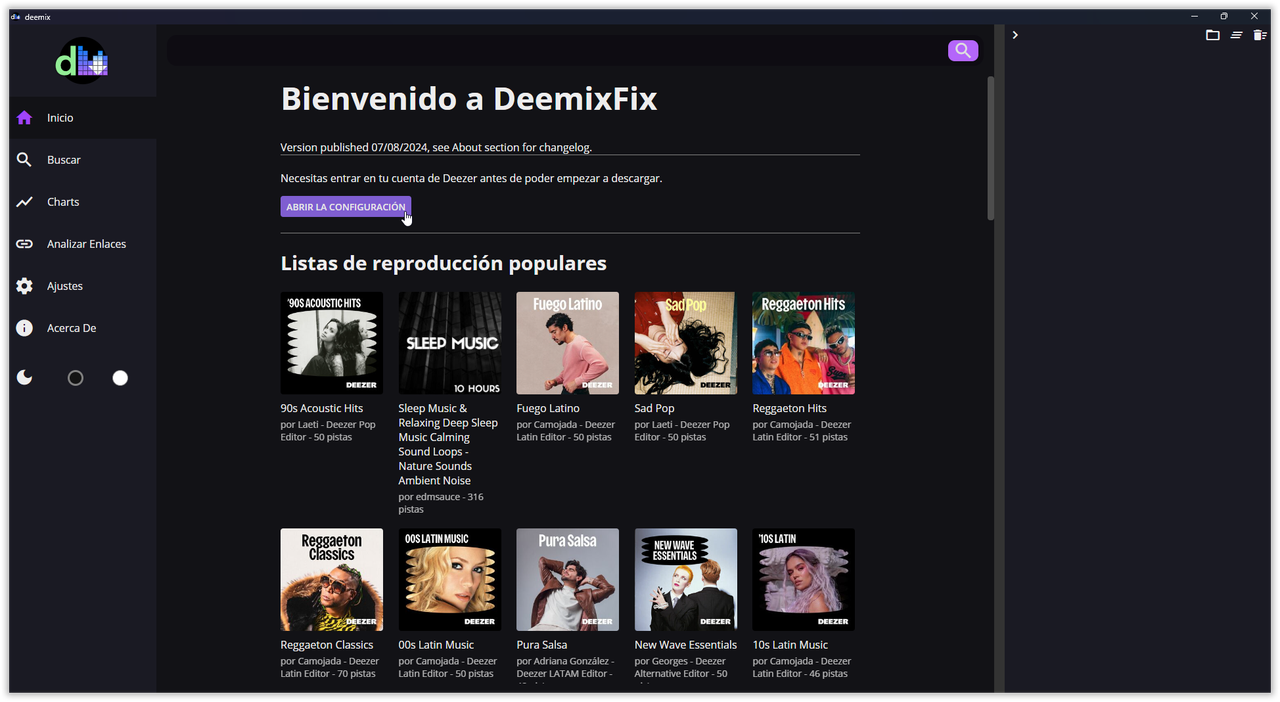Click the chain link Analizar Enlaces icon
This screenshot has height=702, width=1280.
(24, 244)
